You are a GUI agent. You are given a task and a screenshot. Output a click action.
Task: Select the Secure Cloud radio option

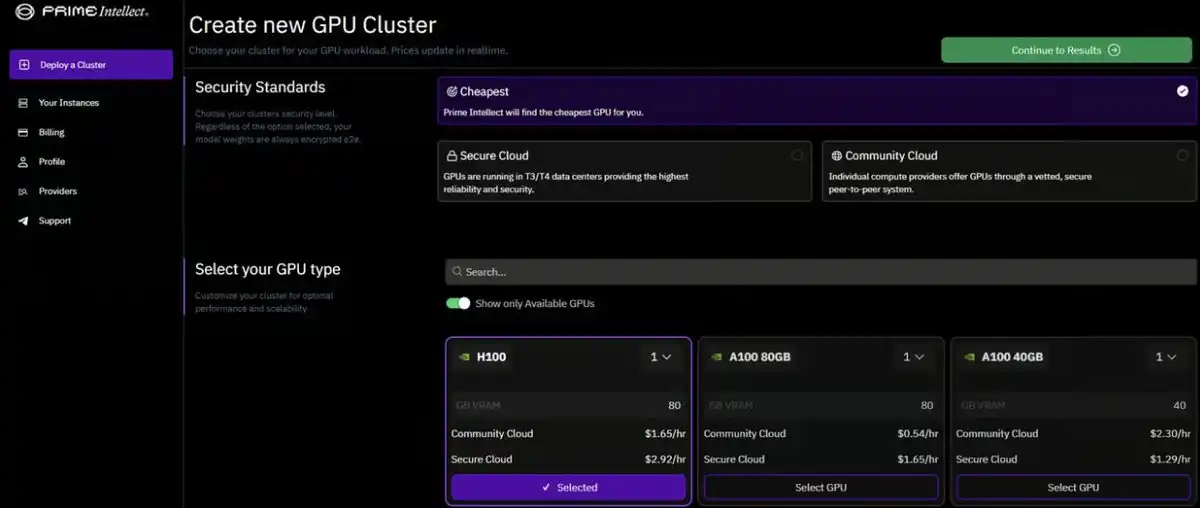click(x=797, y=156)
